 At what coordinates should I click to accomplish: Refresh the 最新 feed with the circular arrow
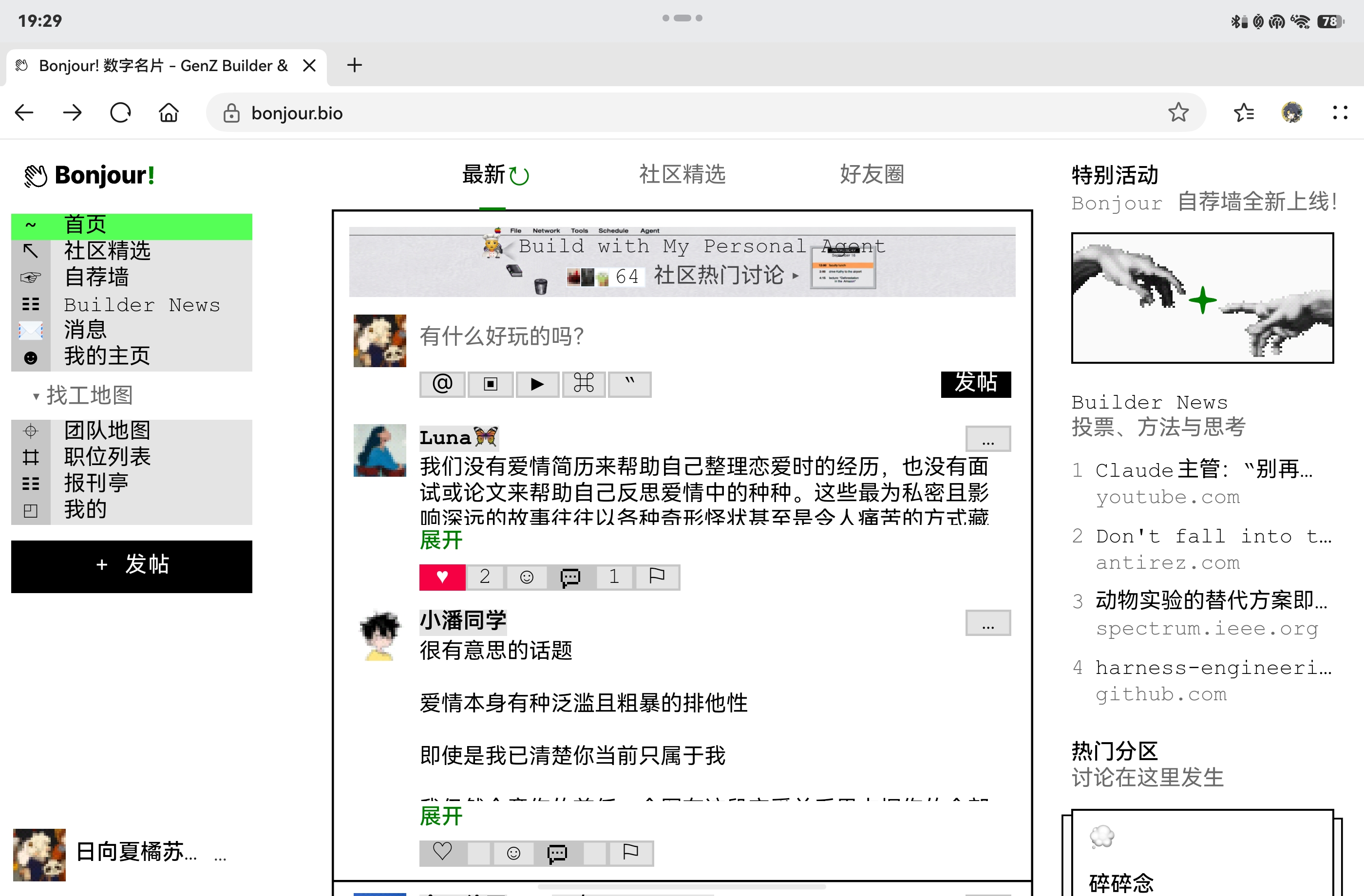coord(519,176)
